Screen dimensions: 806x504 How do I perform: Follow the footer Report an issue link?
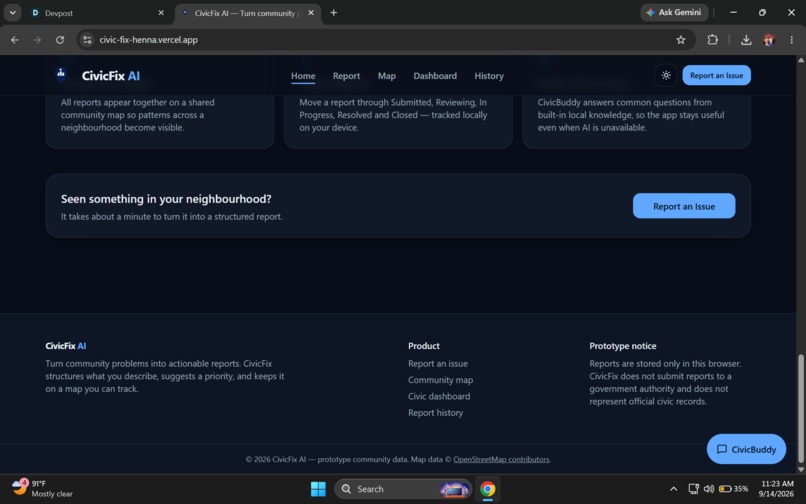437,364
